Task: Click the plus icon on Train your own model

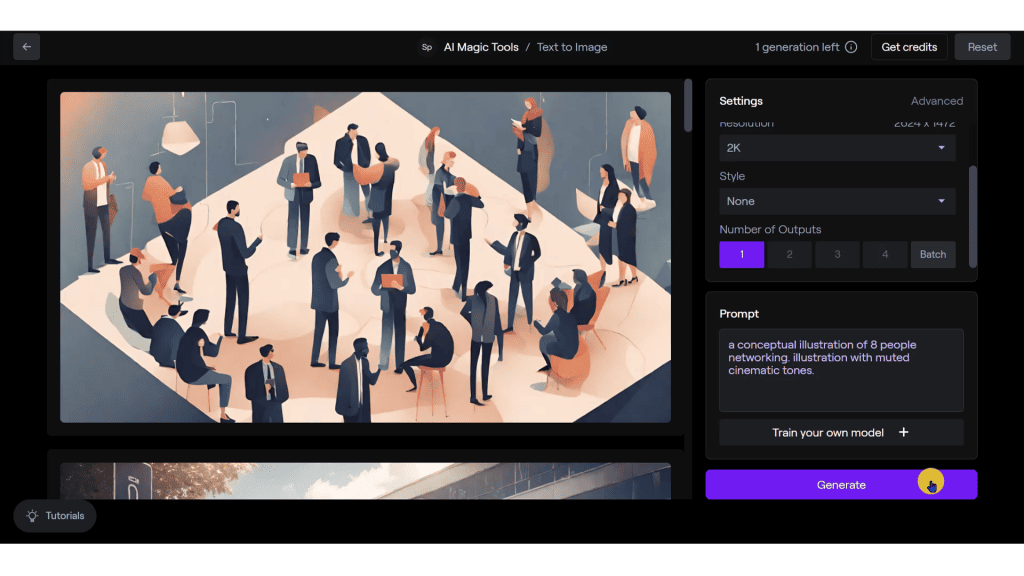Action: click(903, 432)
